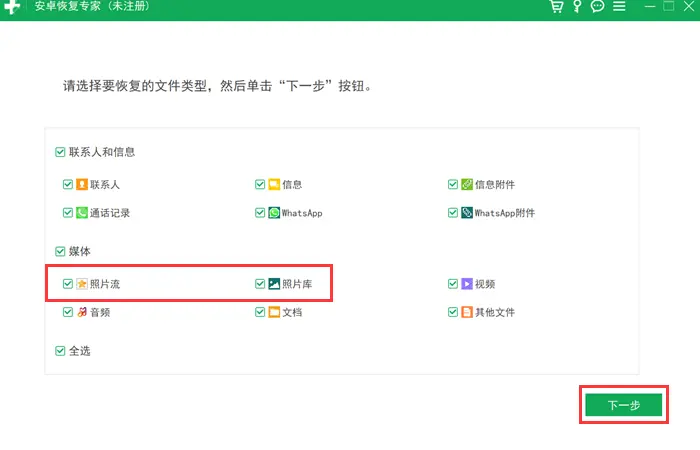Click the 下一步 next button
Viewport: 700px width, 450px height.
pos(624,405)
